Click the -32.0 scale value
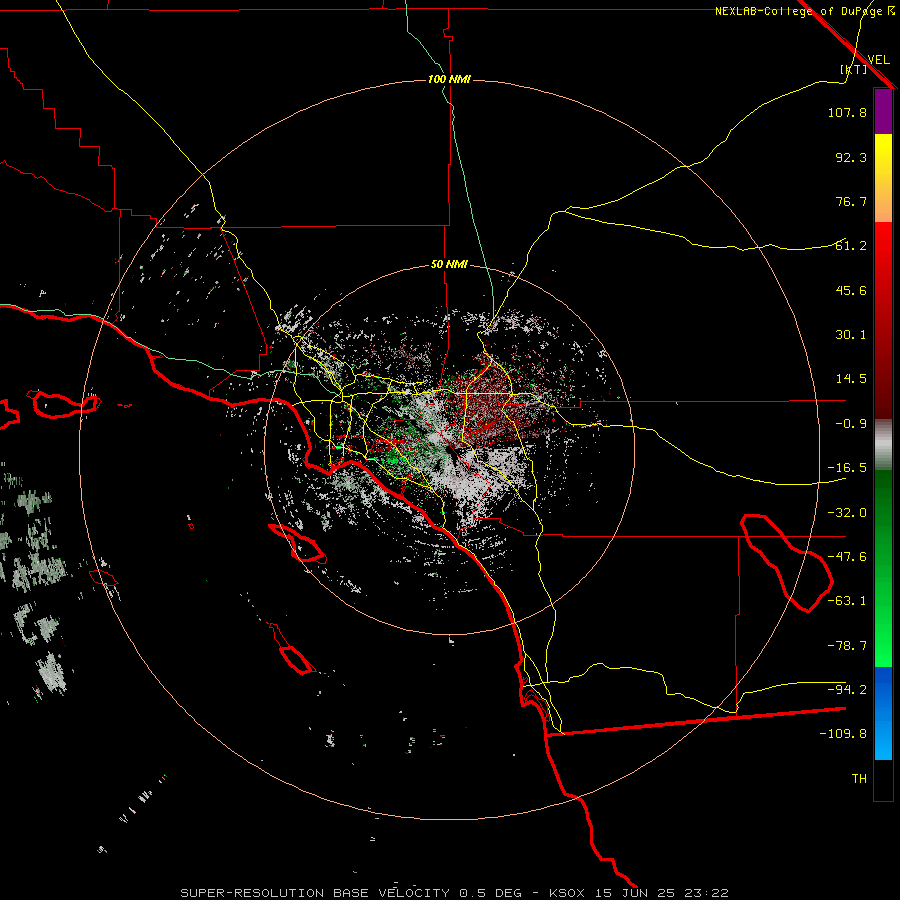The image size is (900, 900). 847,513
